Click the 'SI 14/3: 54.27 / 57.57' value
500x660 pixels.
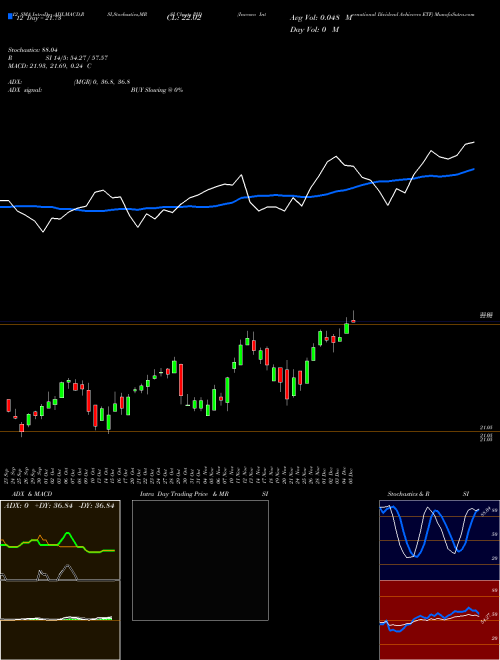(77, 58)
